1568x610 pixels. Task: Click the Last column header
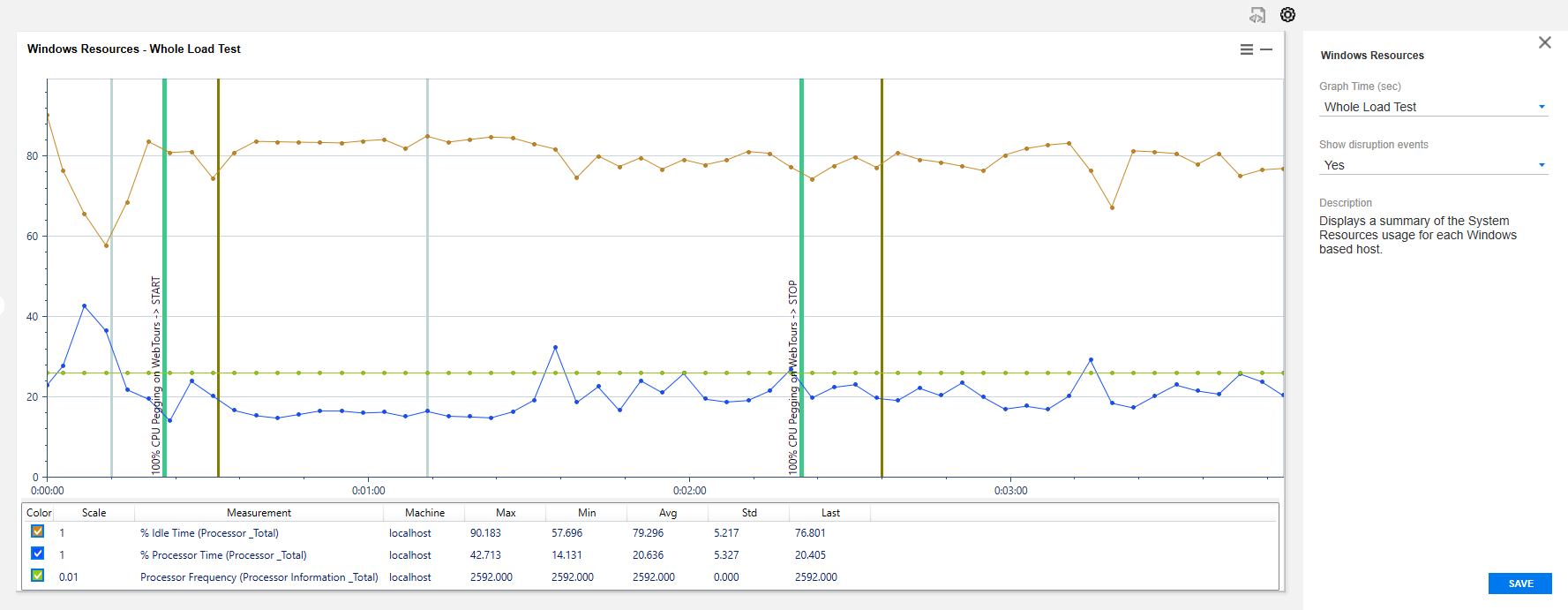pyautogui.click(x=830, y=513)
